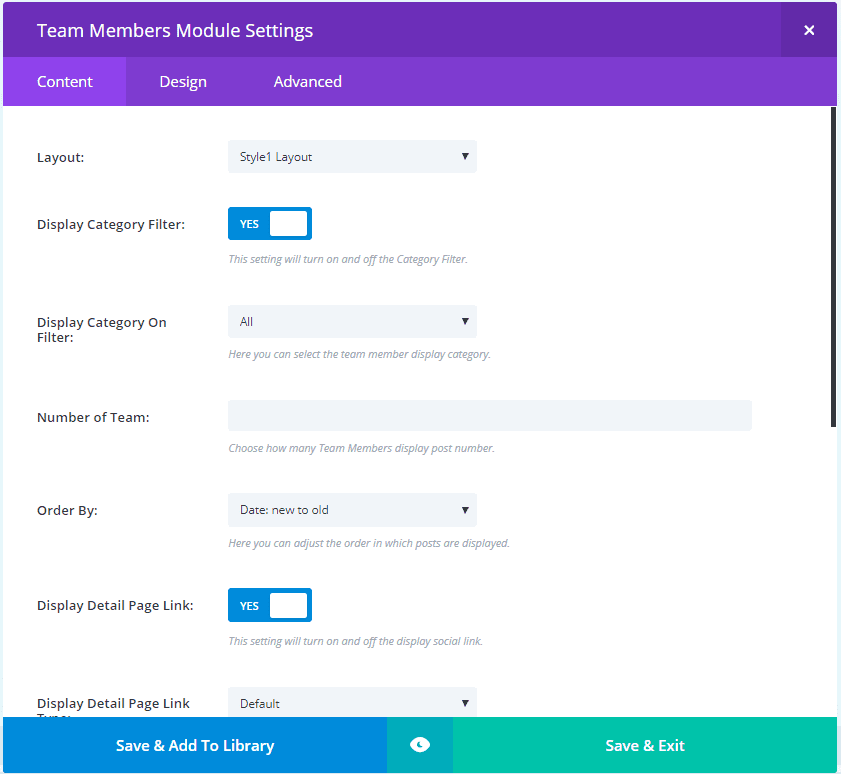841x774 pixels.
Task: Click the Team Members Module Settings title
Action: 175,30
